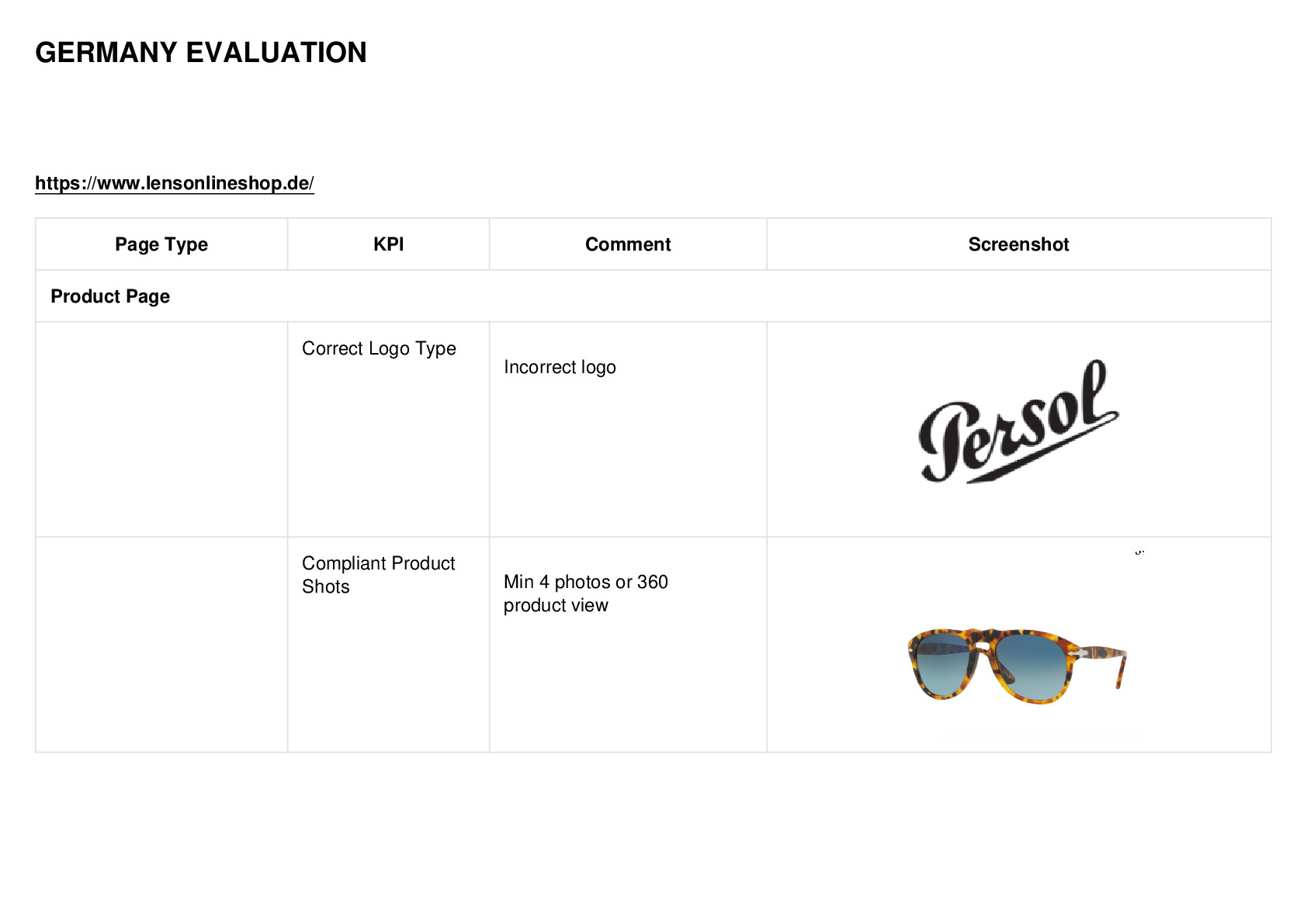
Task: Click empty Page Type cell beside Compliant Product Shots
Action: 161,645
